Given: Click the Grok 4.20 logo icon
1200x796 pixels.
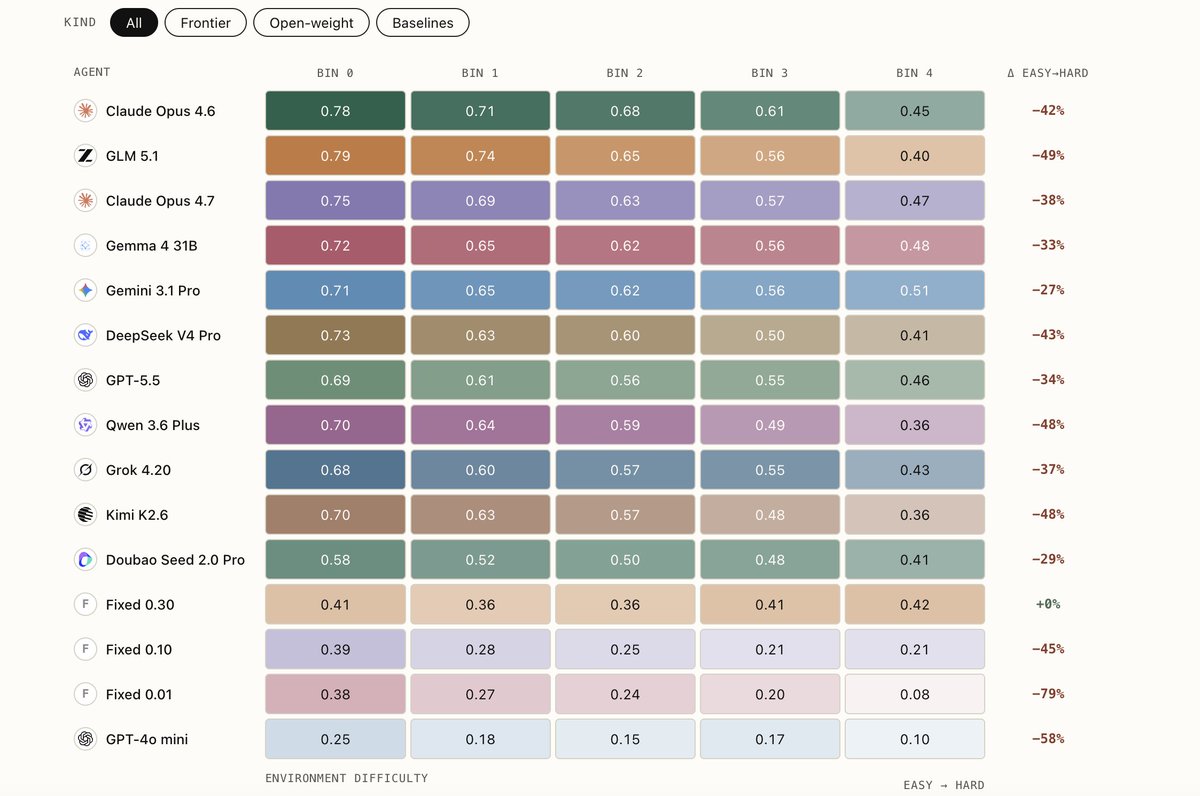Looking at the screenshot, I should (85, 470).
